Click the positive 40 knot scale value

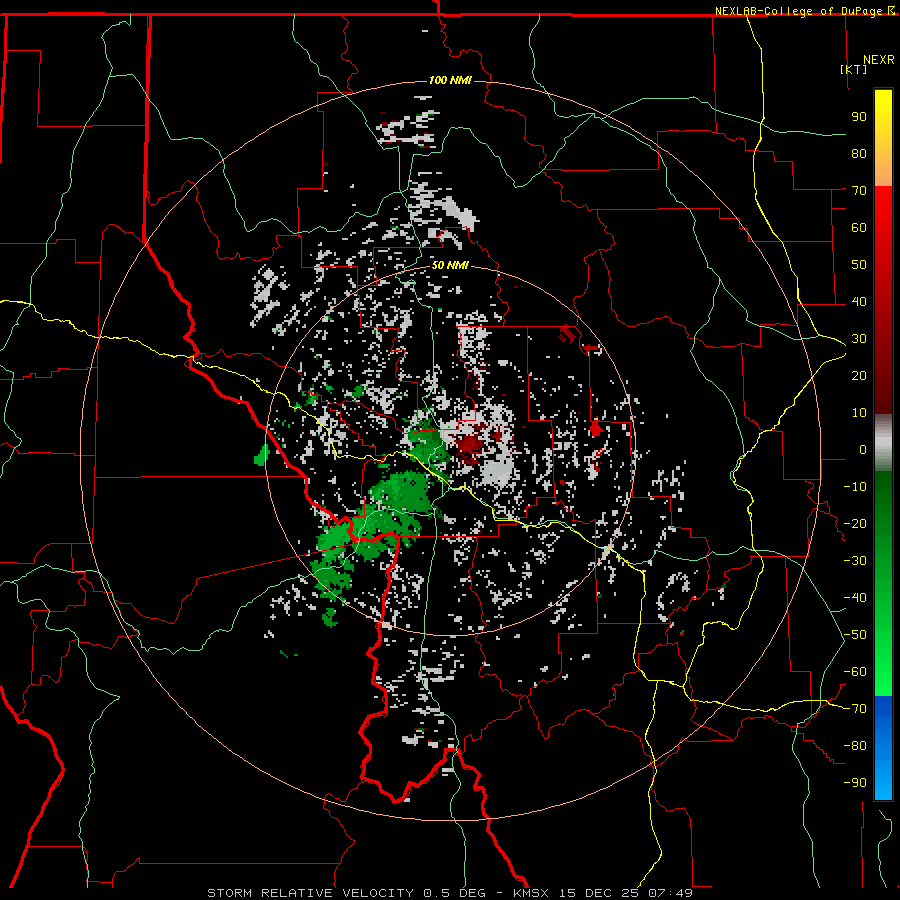click(859, 301)
